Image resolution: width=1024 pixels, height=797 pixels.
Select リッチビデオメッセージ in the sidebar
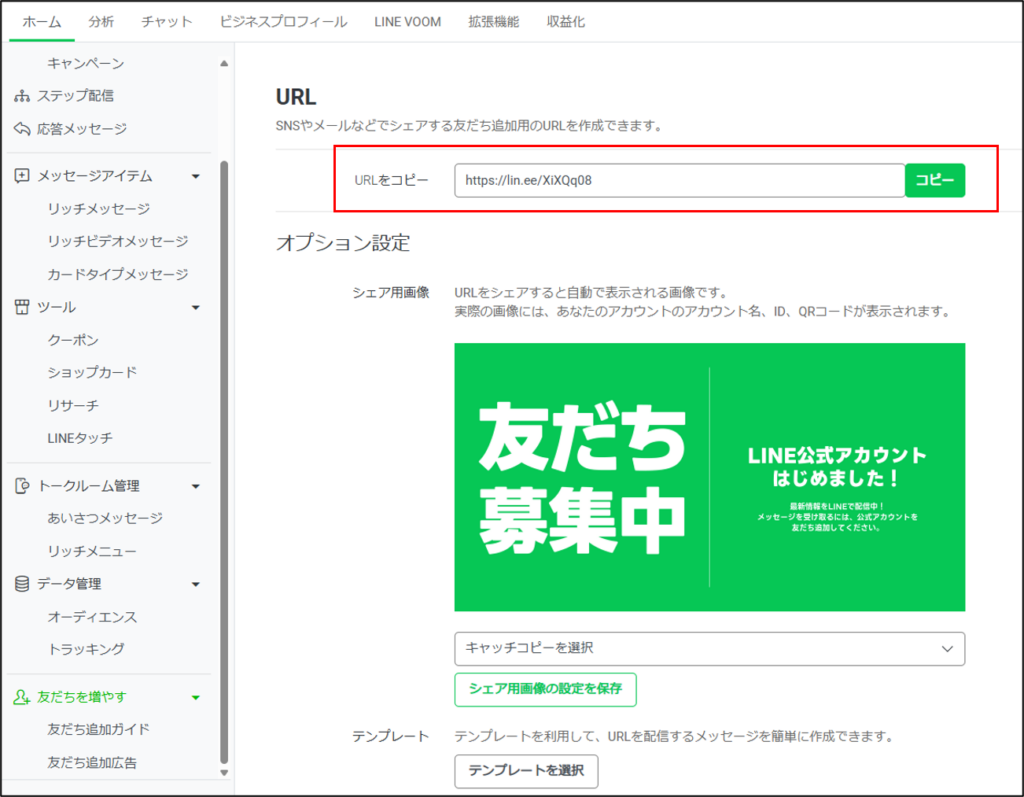point(118,241)
